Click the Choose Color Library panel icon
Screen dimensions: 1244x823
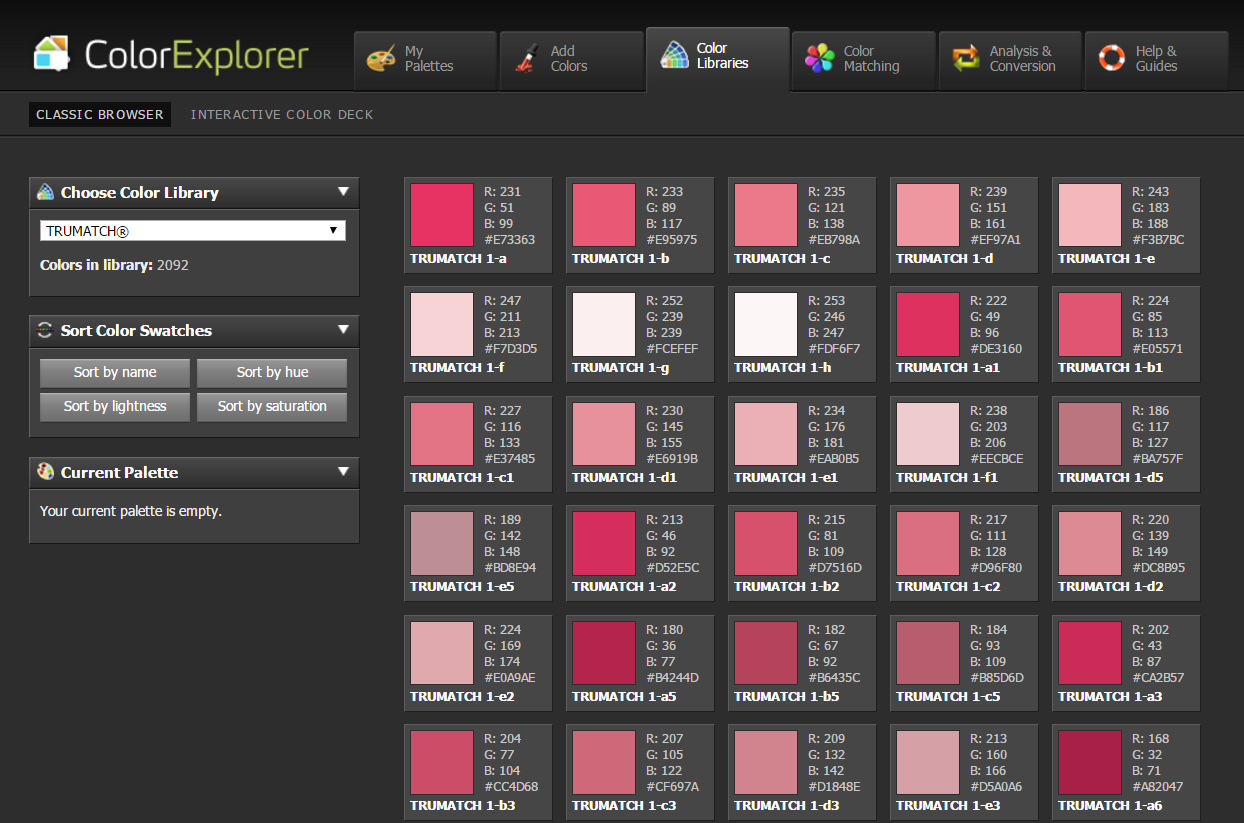pos(45,192)
